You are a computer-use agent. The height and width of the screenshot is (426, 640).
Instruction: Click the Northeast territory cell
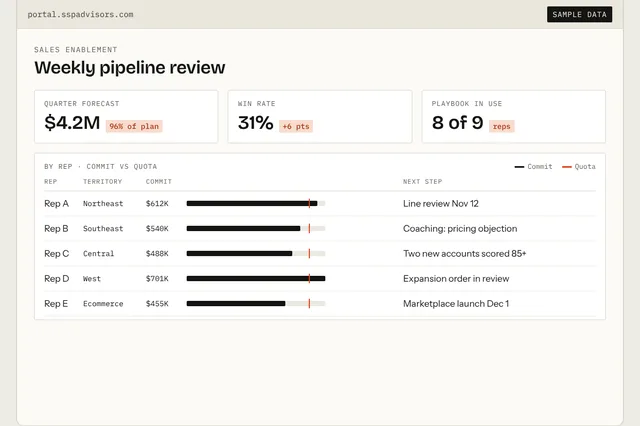tap(103, 204)
